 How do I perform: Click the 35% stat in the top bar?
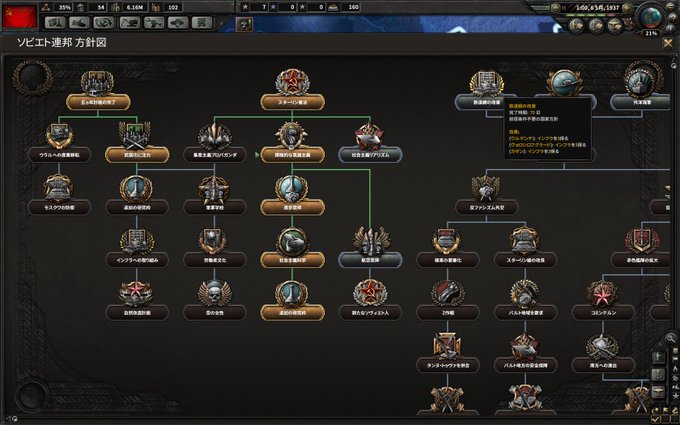pyautogui.click(x=65, y=7)
